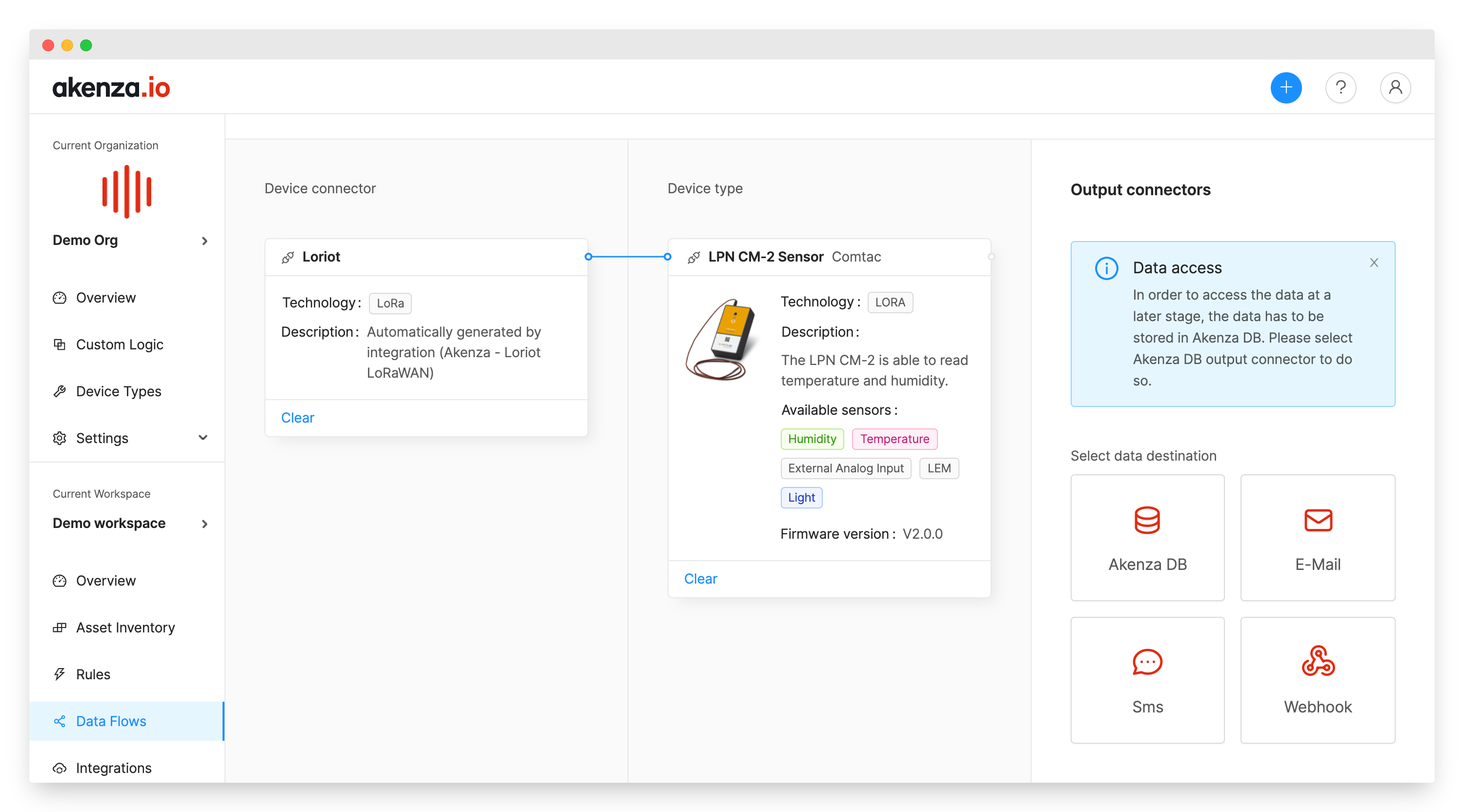The image size is (1464, 812).
Task: Click the Loriot card title
Action: (x=321, y=257)
